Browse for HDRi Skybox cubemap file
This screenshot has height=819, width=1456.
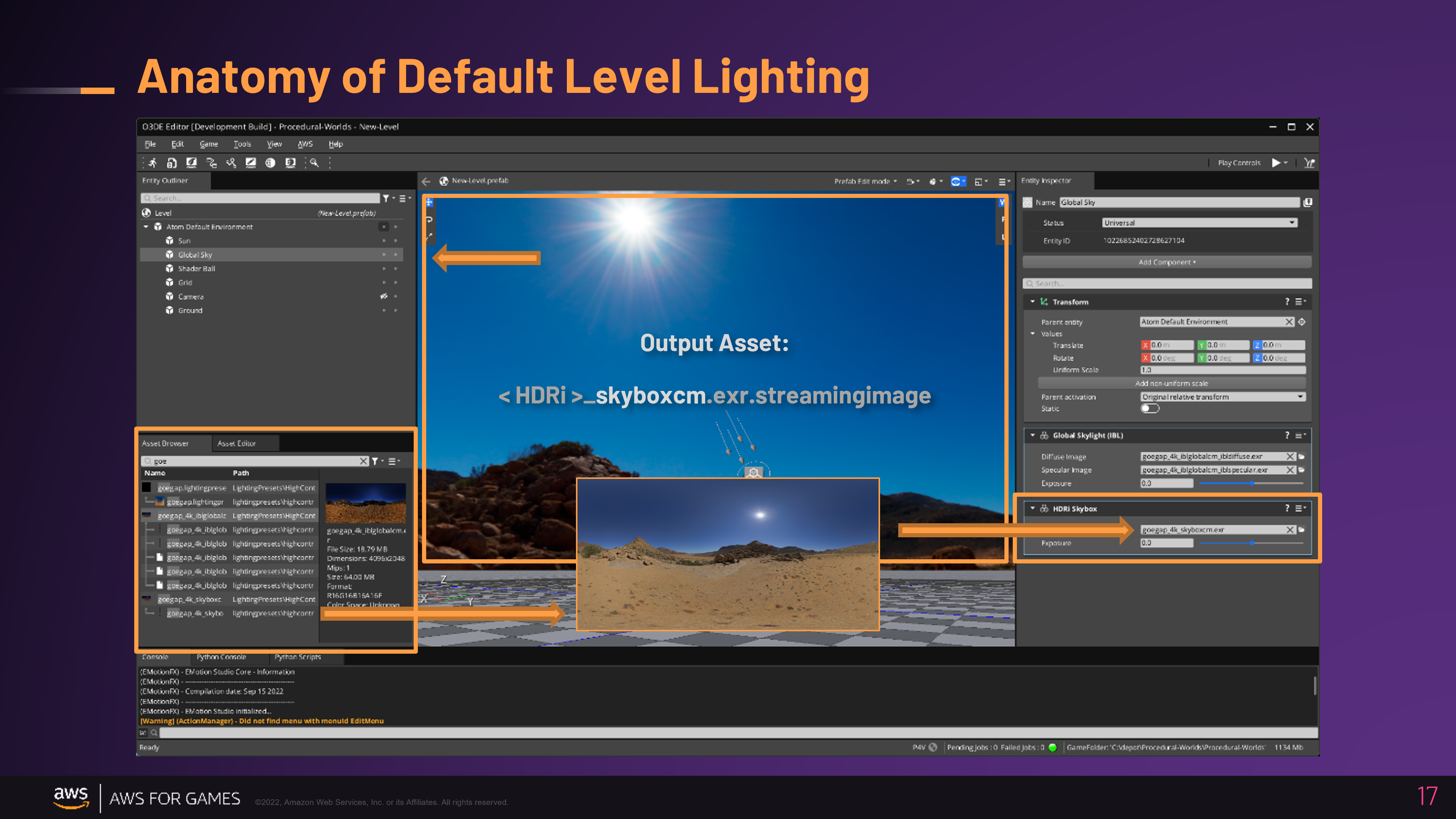[1301, 530]
